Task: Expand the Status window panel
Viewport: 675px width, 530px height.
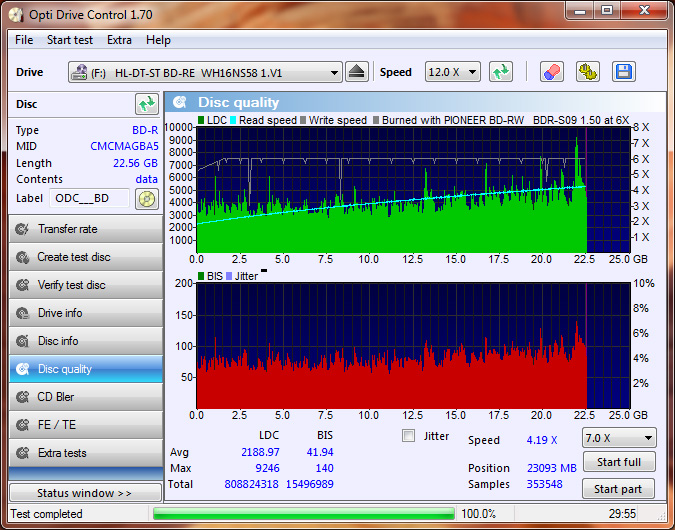Action: click(x=84, y=493)
